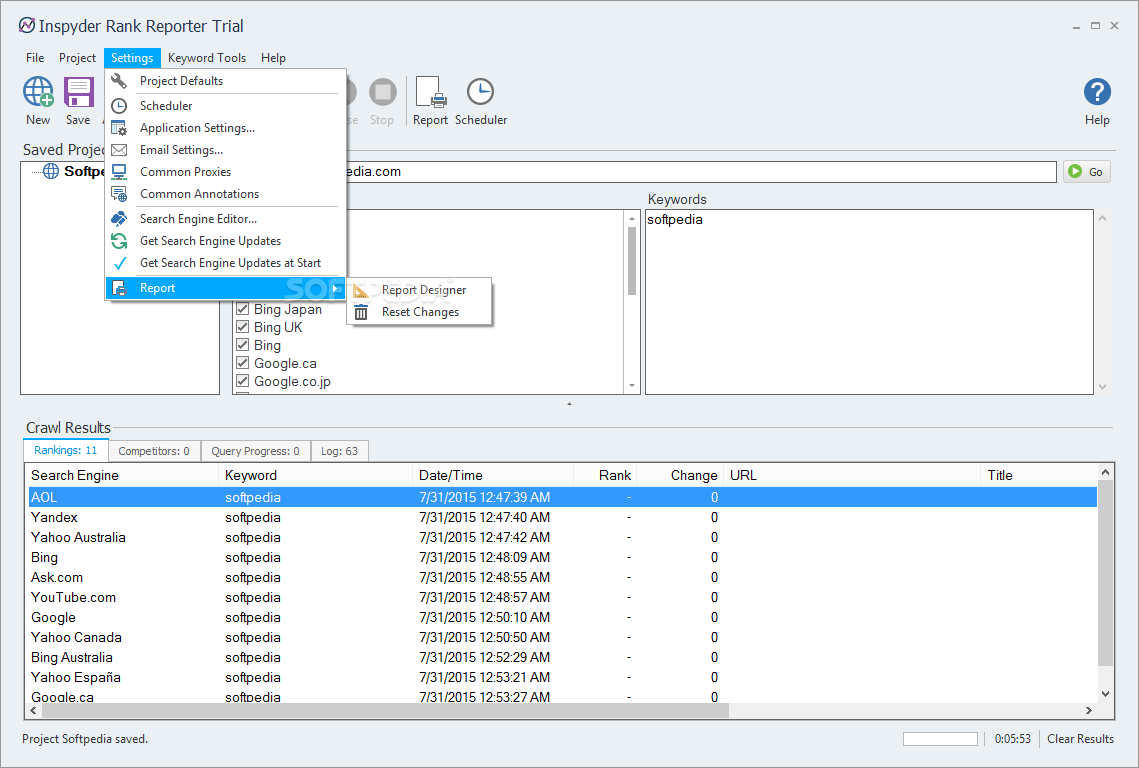This screenshot has height=768, width=1139.
Task: Open Report Designer from submenu
Action: 419,290
